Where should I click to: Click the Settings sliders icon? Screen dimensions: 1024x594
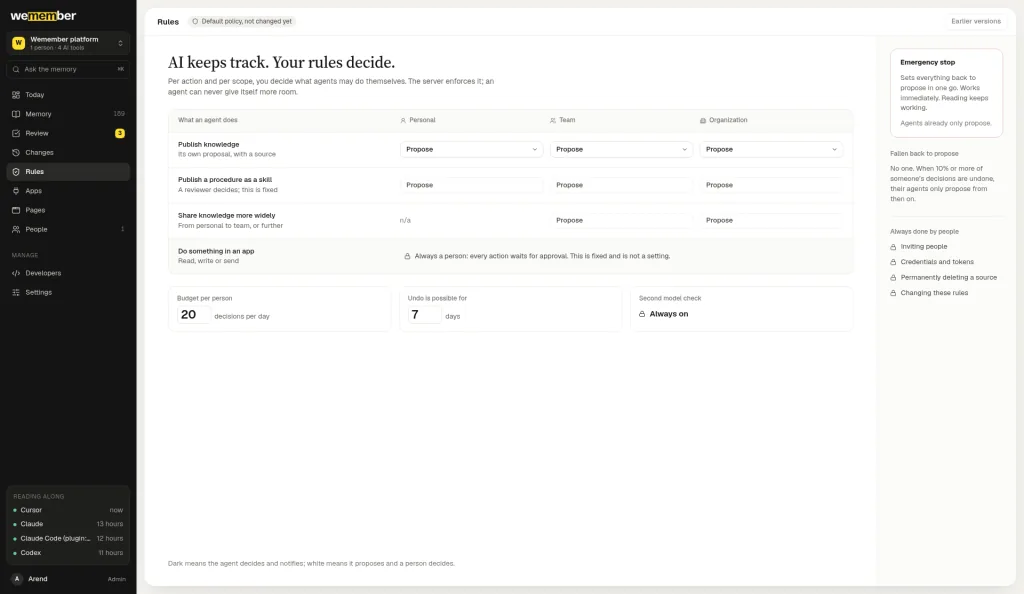(16, 292)
